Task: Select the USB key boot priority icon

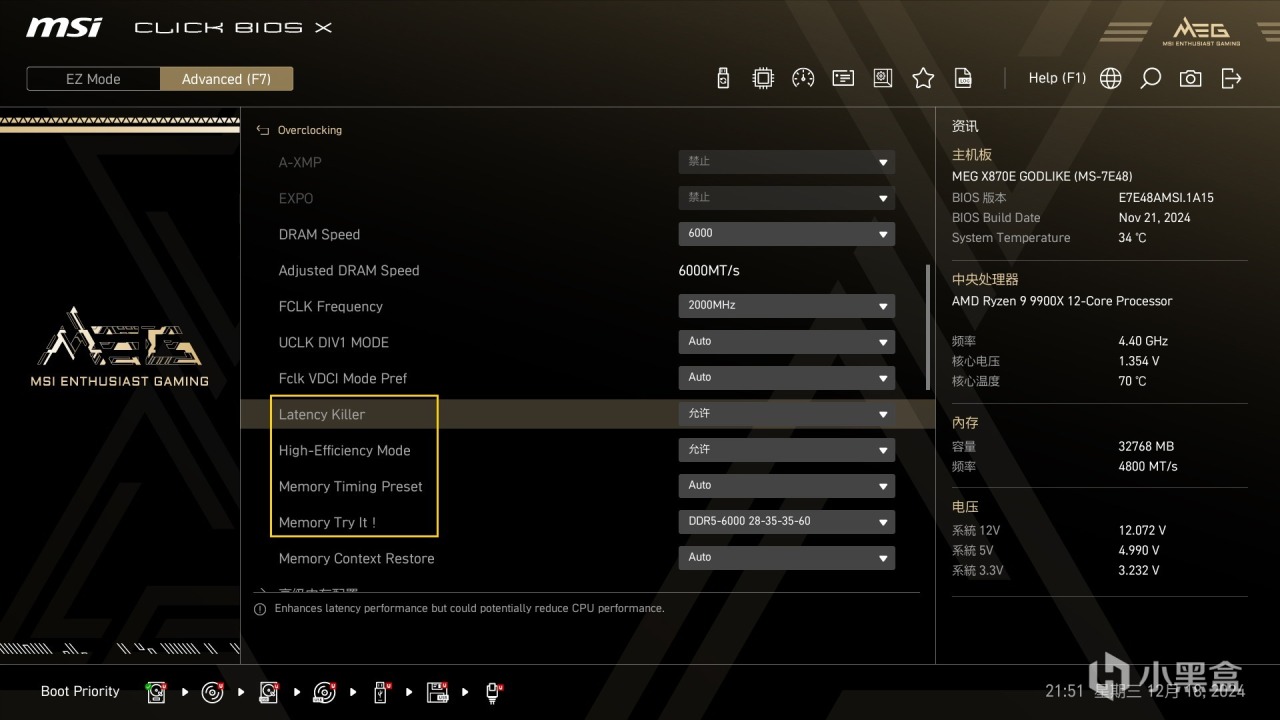Action: (x=381, y=692)
